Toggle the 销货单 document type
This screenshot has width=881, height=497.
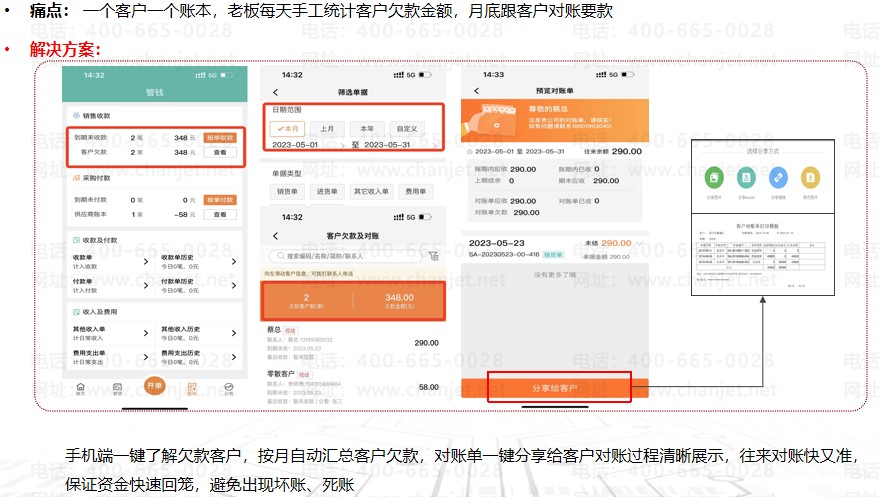coord(287,191)
